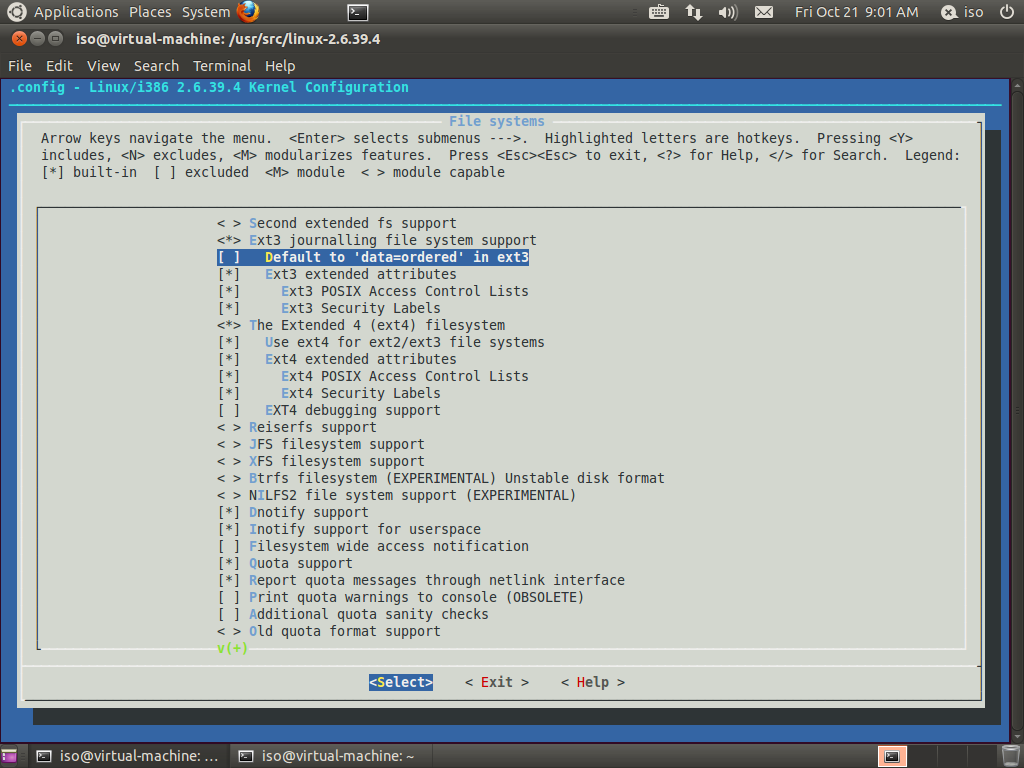Toggle Quota support option
This screenshot has width=1024, height=768.
click(x=285, y=563)
